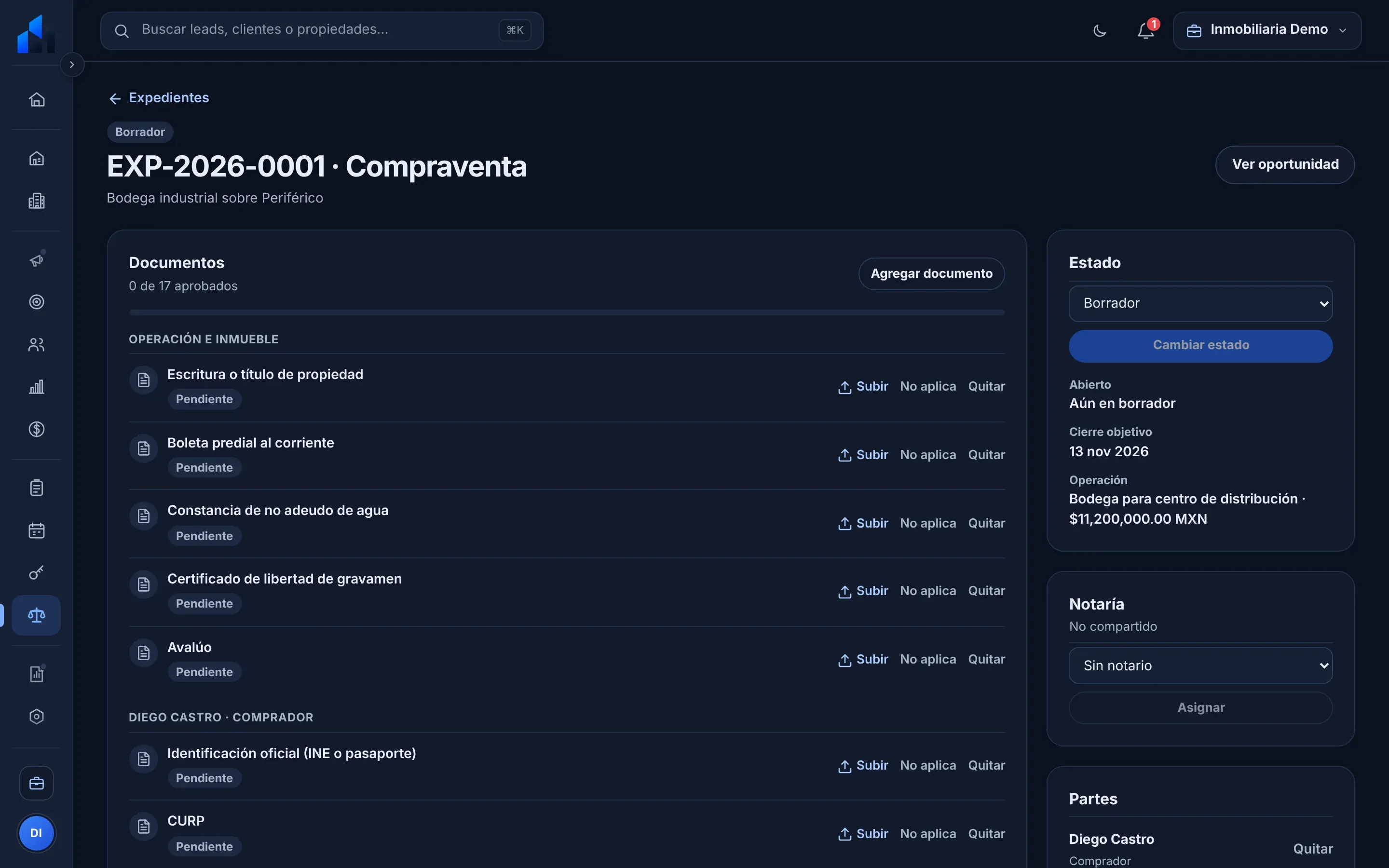
Task: Open the hexagon settings icon in sidebar
Action: click(36, 717)
